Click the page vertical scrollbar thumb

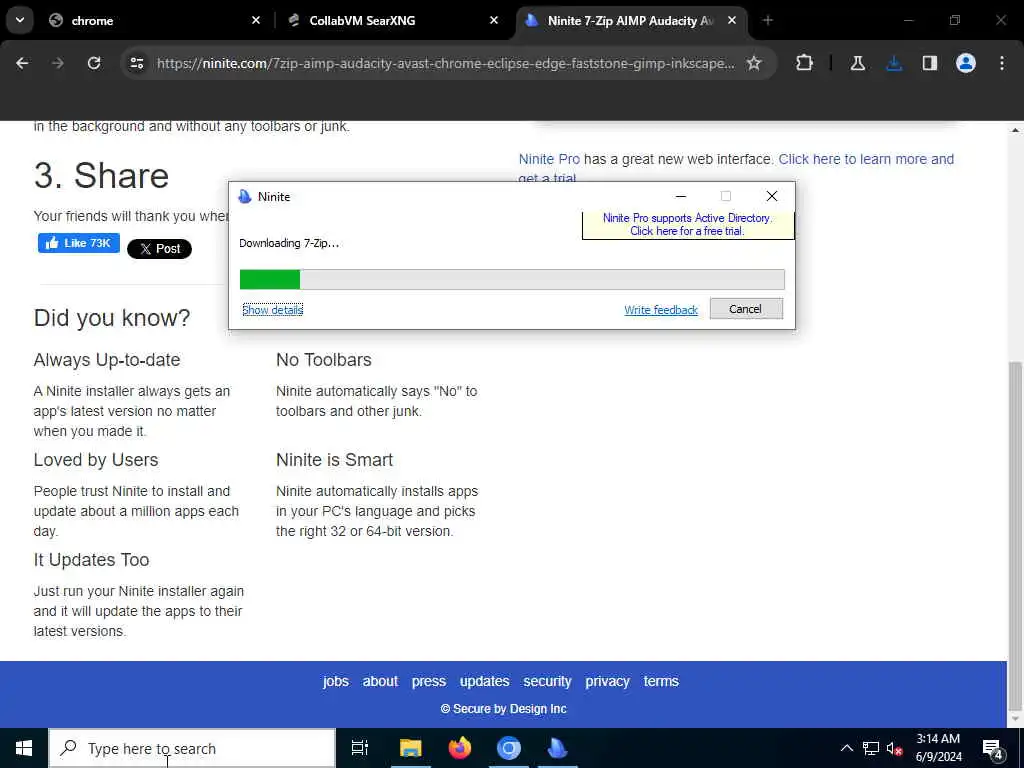[1016, 536]
